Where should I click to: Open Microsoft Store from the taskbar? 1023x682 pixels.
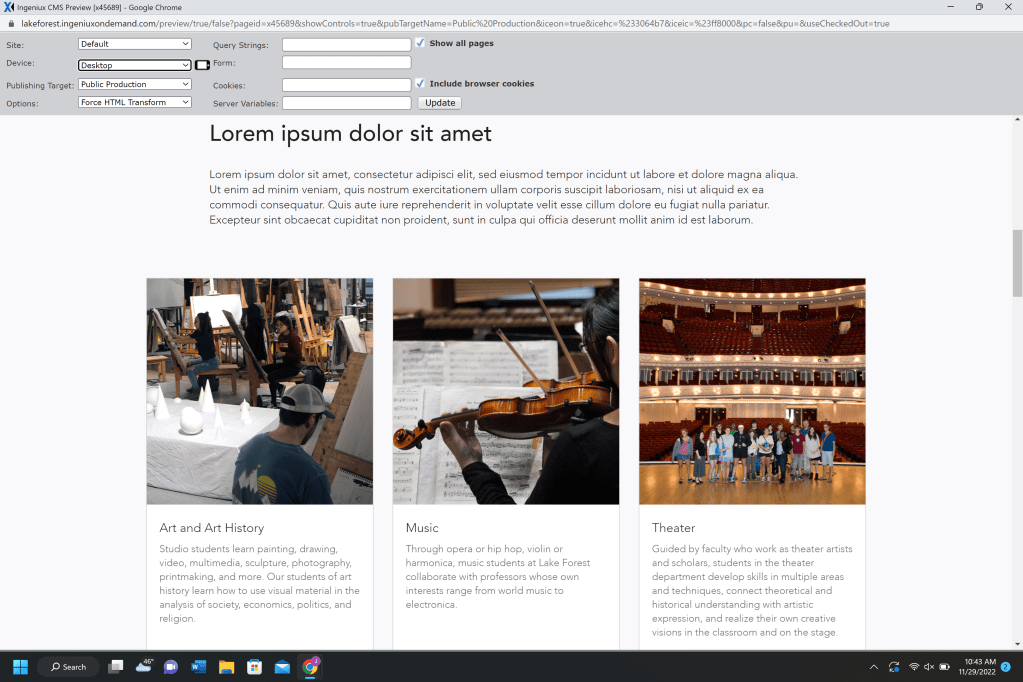pyautogui.click(x=254, y=667)
